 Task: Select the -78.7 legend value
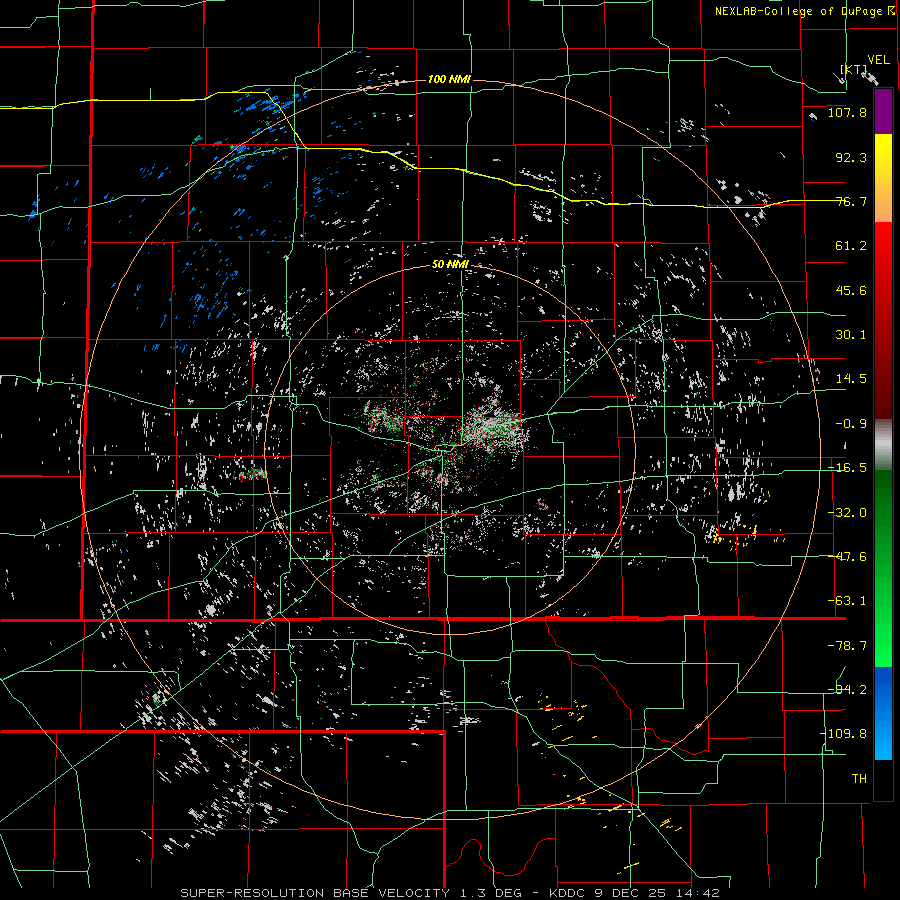847,646
